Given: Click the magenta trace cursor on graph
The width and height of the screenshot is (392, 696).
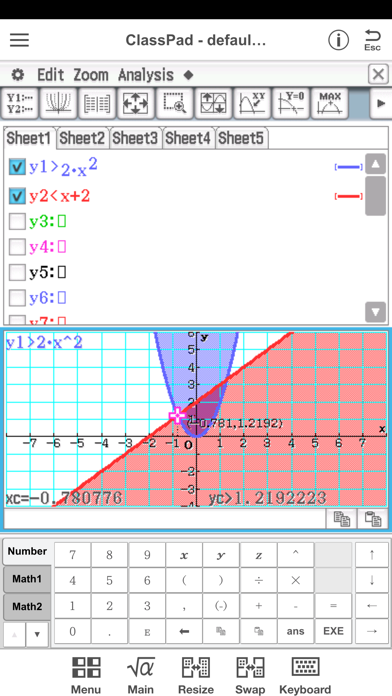Looking at the screenshot, I should tap(177, 416).
